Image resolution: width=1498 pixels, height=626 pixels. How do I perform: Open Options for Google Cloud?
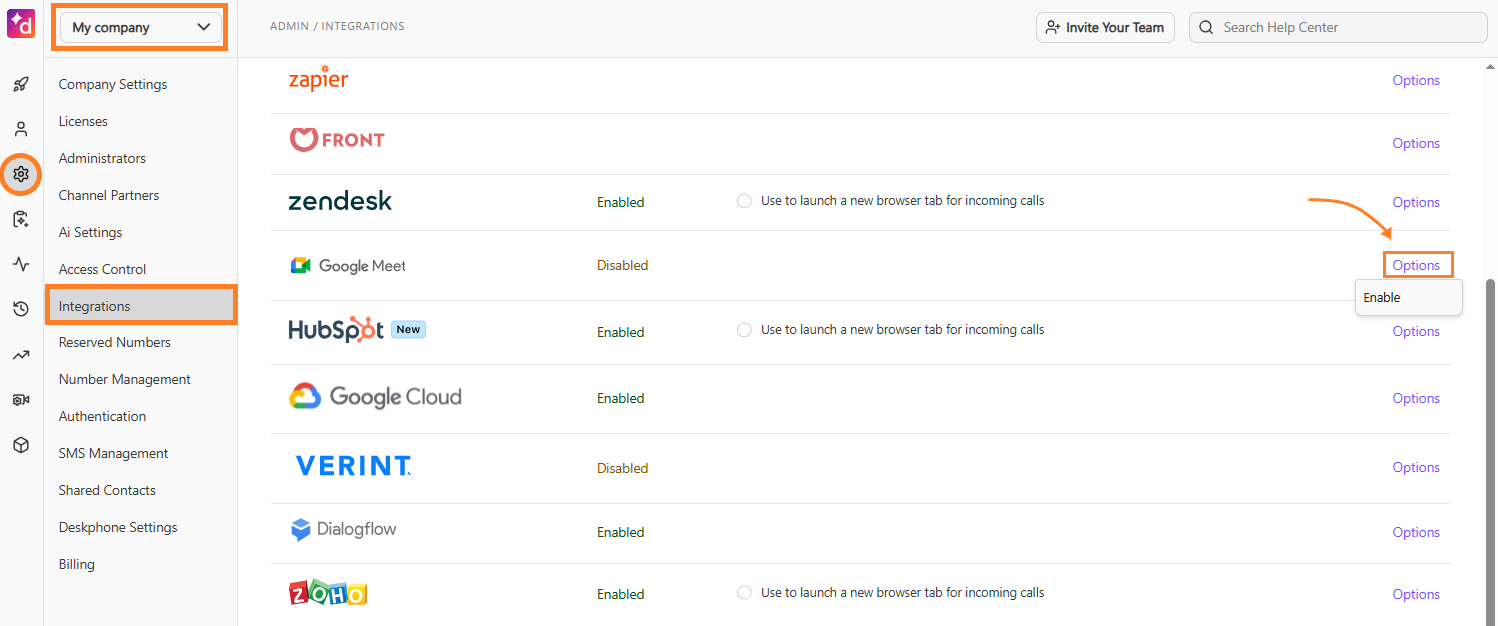[x=1416, y=398]
